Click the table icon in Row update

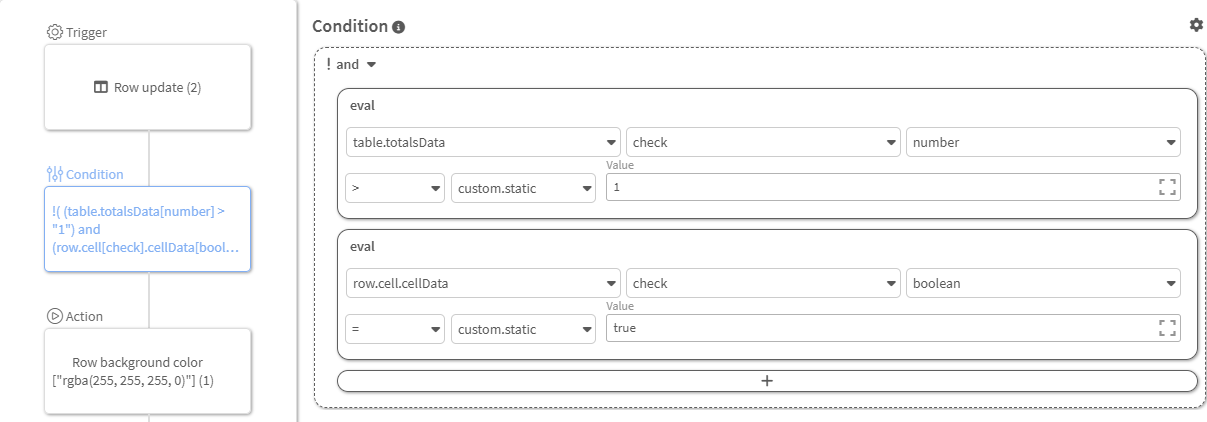(x=101, y=87)
